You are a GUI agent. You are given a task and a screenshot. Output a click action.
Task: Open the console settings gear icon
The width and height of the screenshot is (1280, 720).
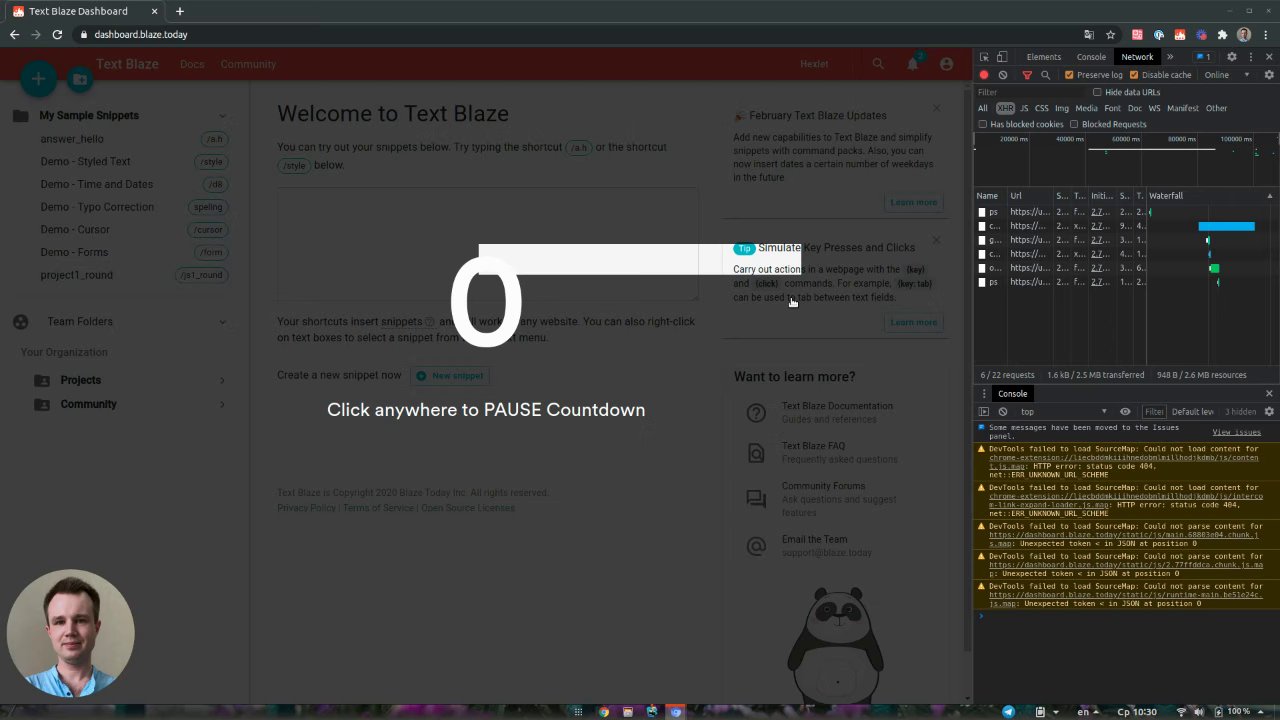[x=1269, y=412]
